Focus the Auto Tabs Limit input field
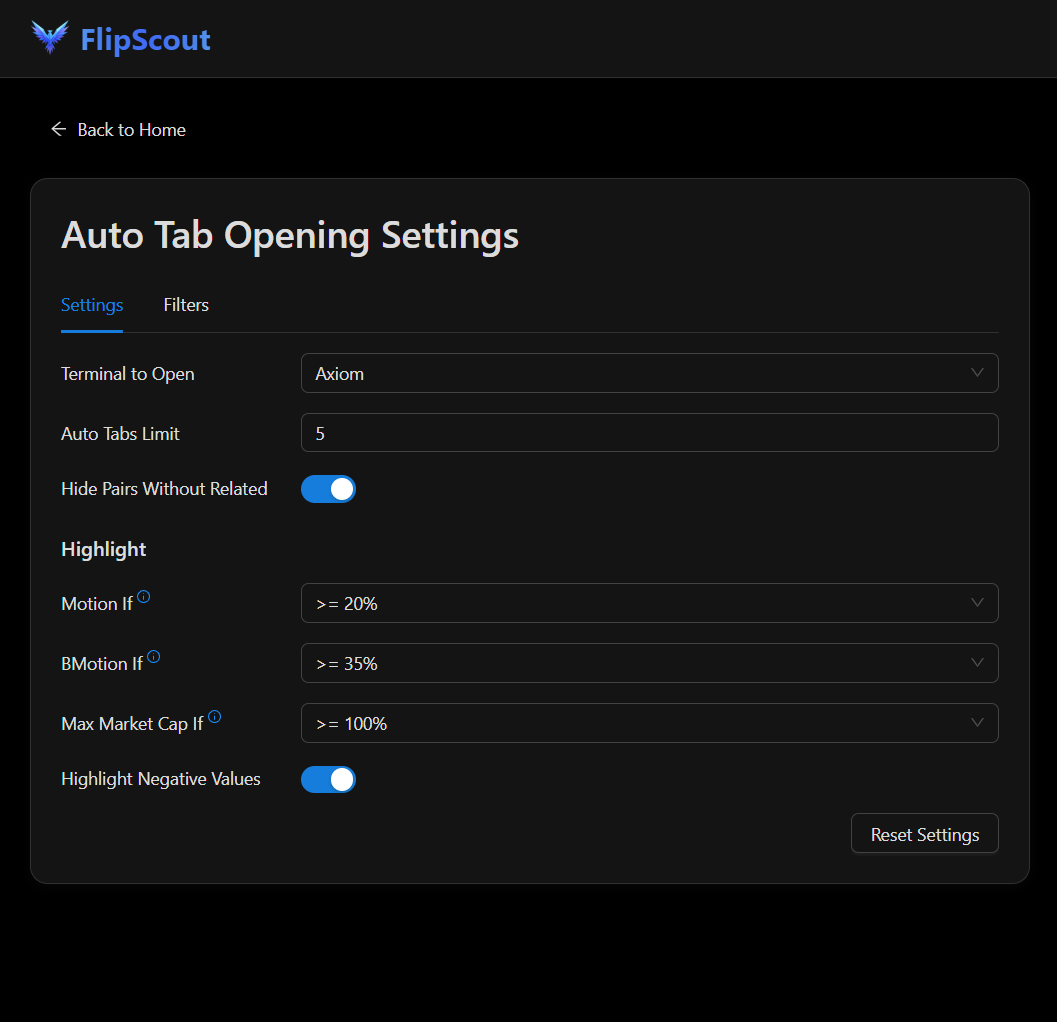The image size is (1057, 1022). click(x=649, y=433)
